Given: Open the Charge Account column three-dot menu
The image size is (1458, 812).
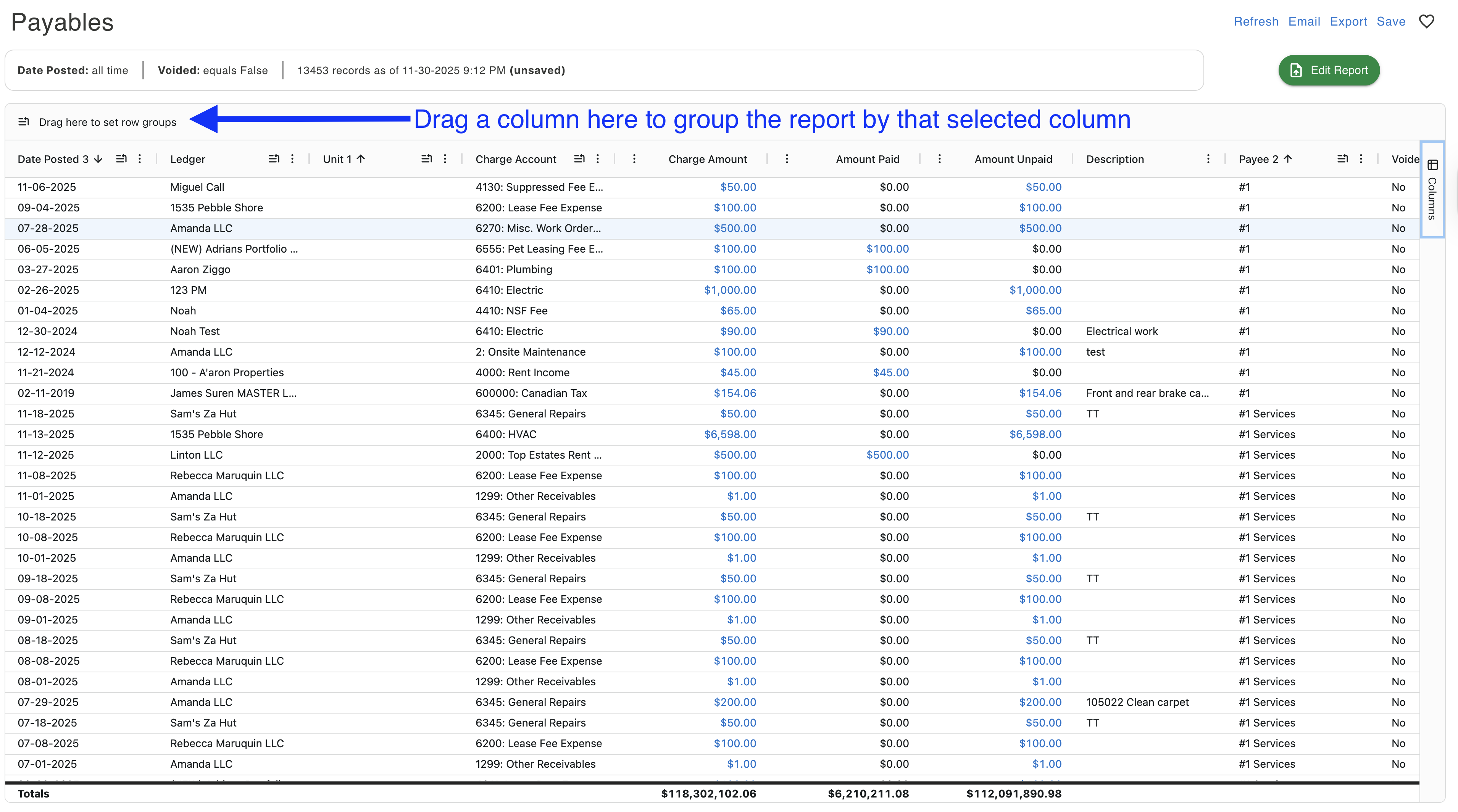Looking at the screenshot, I should click(x=598, y=159).
